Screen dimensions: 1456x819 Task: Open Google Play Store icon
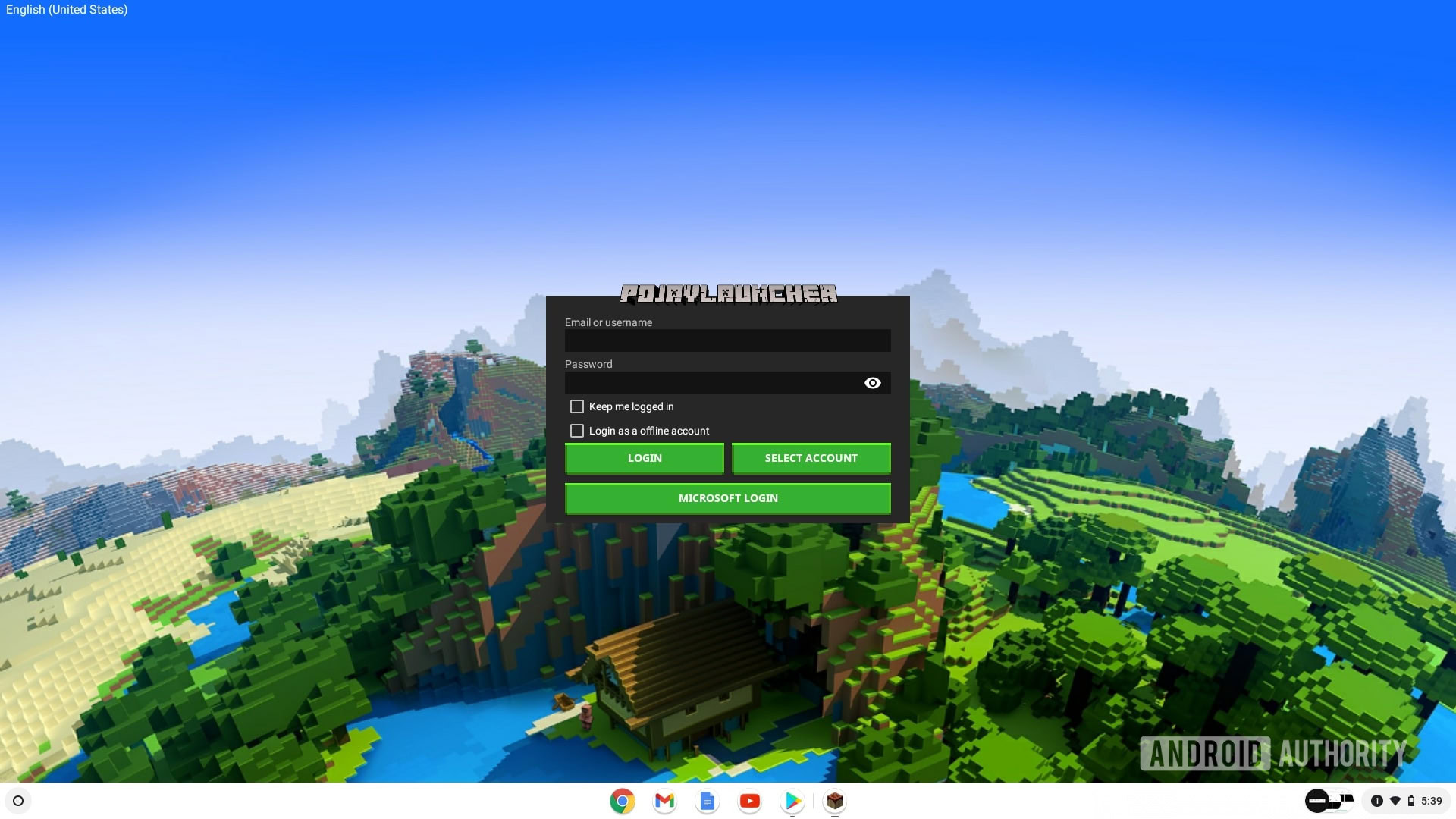(x=792, y=801)
